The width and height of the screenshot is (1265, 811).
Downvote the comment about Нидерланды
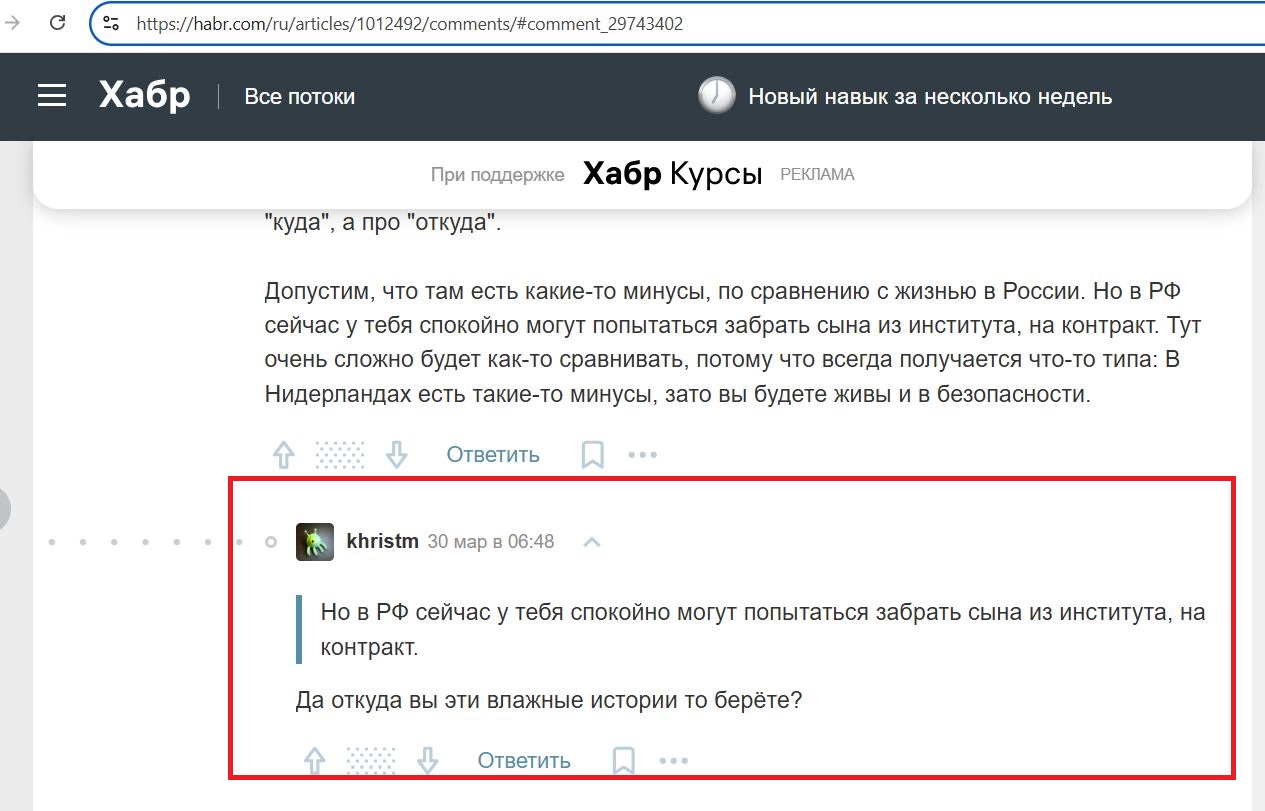pos(397,455)
